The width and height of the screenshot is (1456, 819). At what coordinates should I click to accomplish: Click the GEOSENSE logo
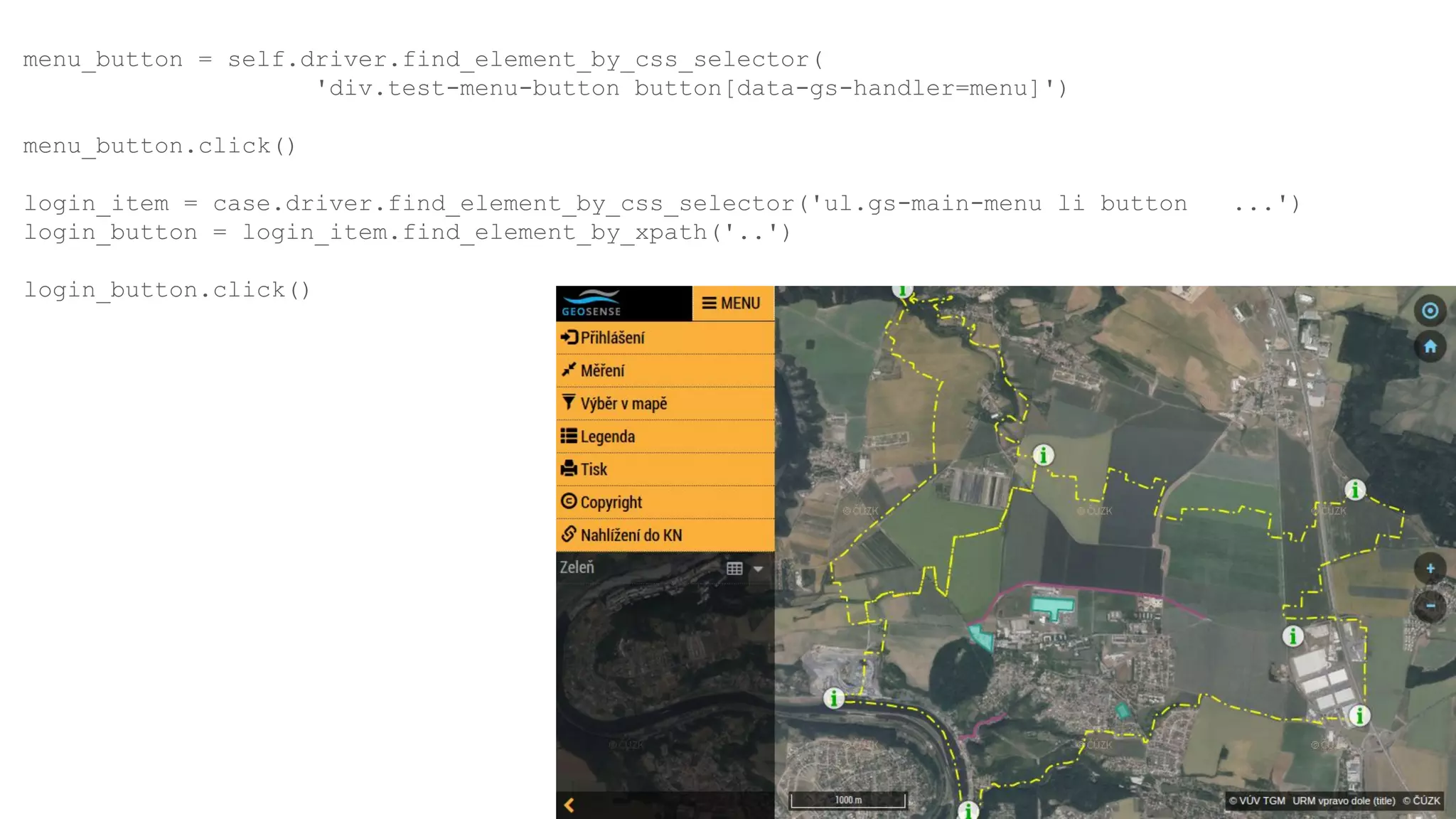[591, 304]
